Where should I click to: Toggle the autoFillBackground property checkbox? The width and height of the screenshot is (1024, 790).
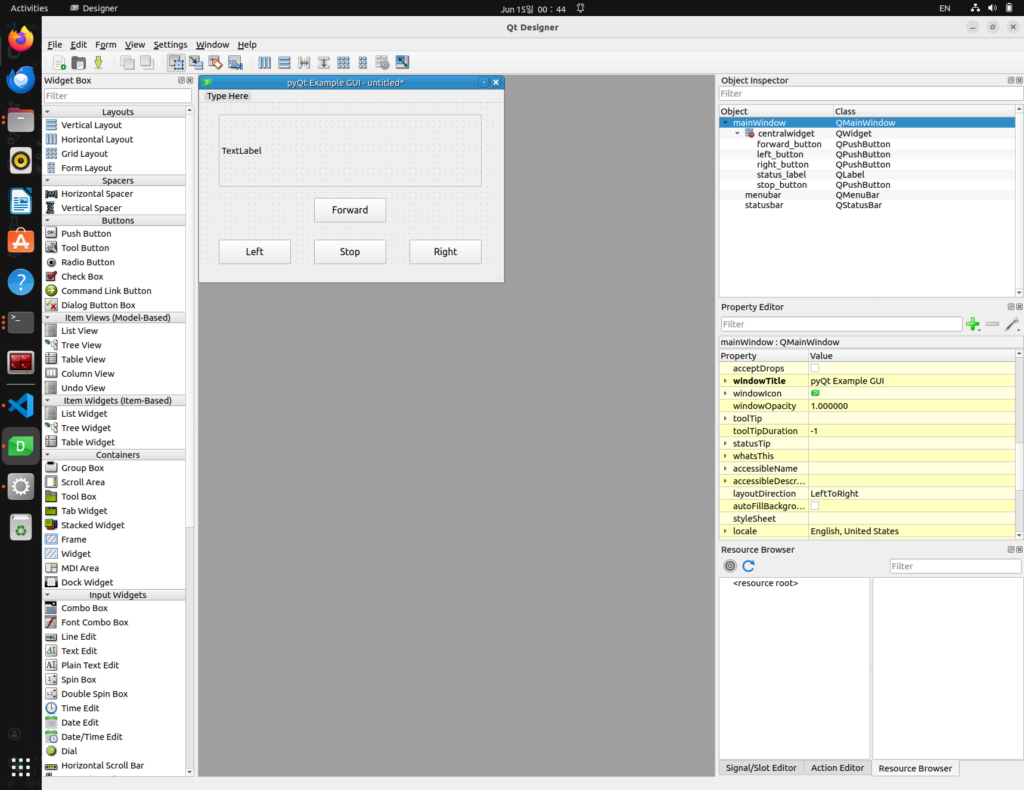(x=814, y=506)
